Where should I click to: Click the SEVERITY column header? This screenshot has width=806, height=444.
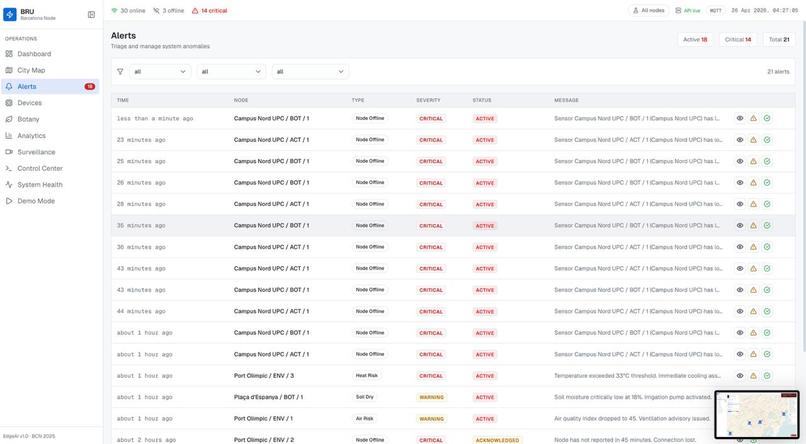coord(428,100)
